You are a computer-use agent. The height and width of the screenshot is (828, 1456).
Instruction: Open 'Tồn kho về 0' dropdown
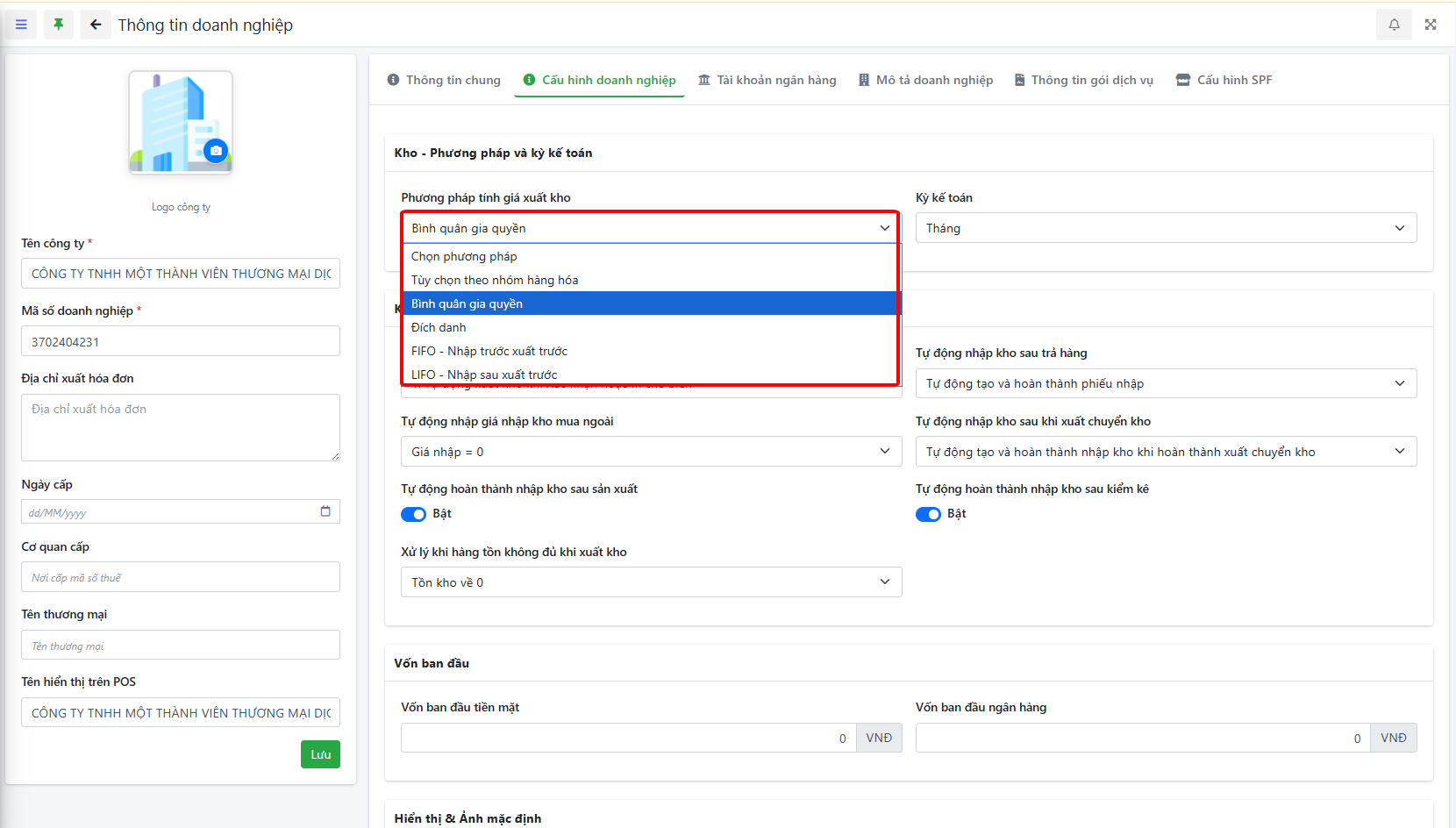click(x=651, y=582)
